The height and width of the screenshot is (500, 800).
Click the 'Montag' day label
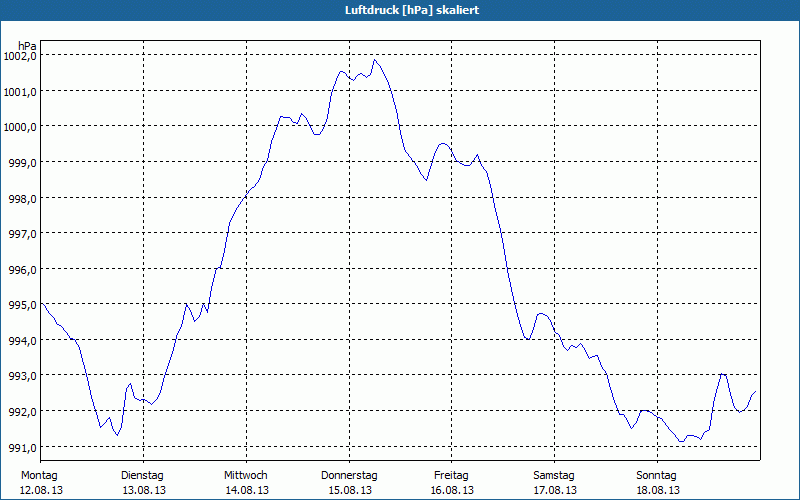[x=39, y=476]
